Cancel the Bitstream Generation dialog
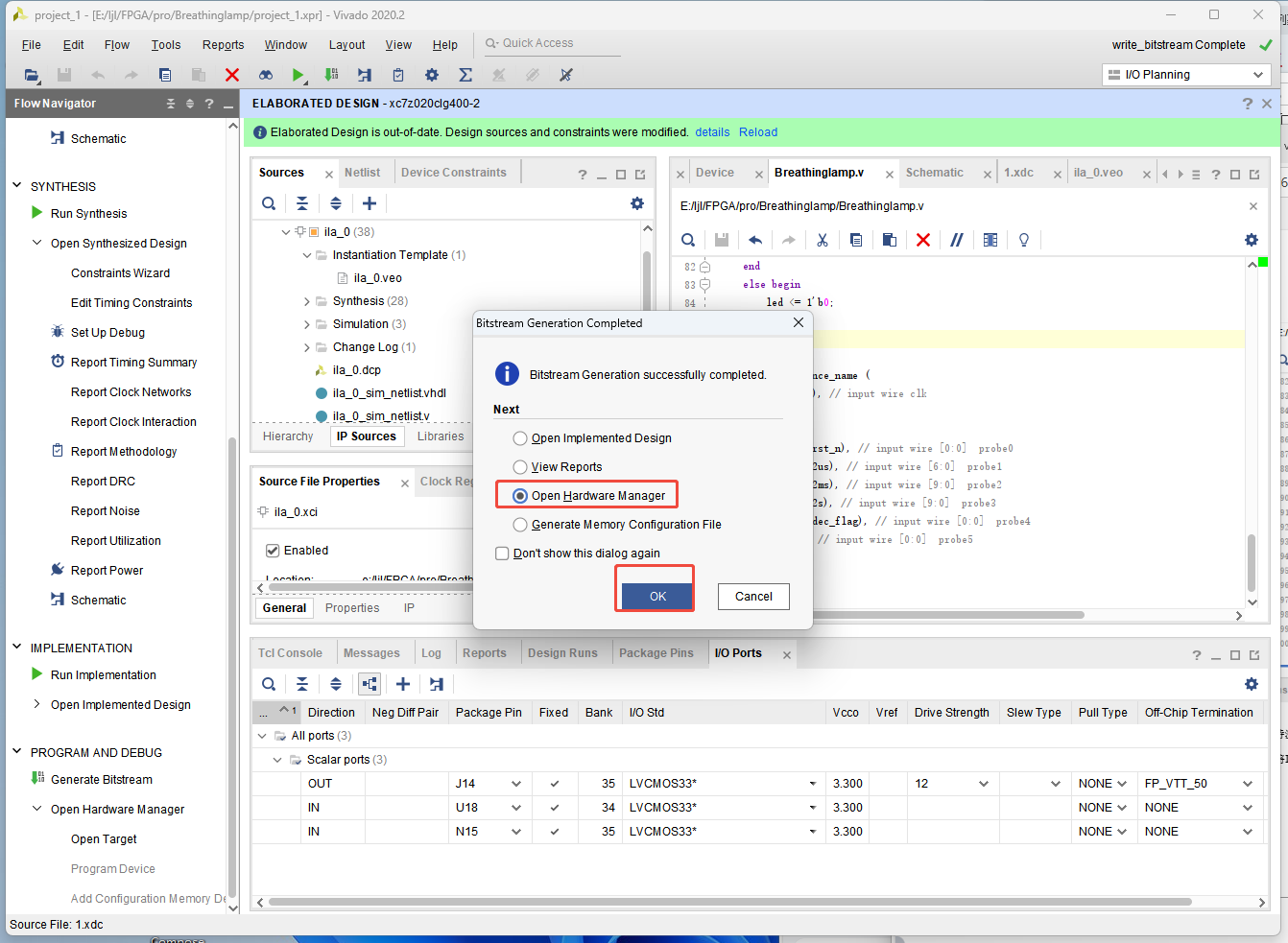Image resolution: width=1288 pixels, height=943 pixels. pos(753,597)
